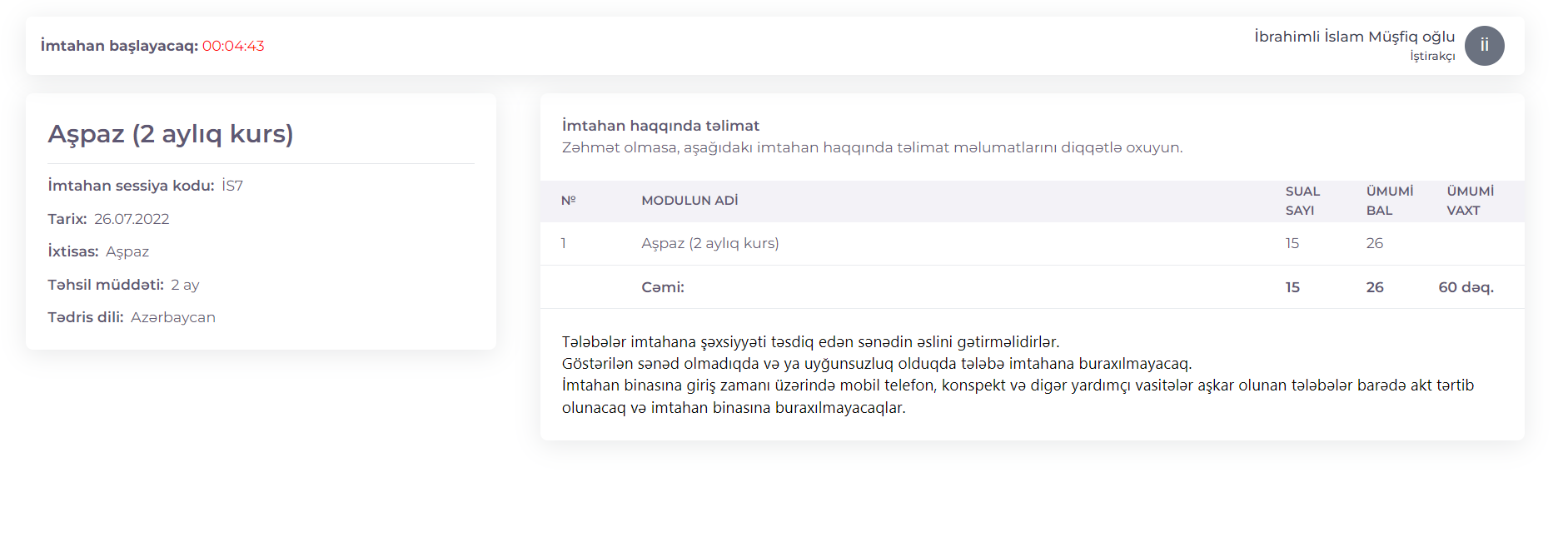This screenshot has width=1568, height=552.
Task: Click the large Aşpaz (2 aylıq kurs) heading
Action: tap(171, 134)
